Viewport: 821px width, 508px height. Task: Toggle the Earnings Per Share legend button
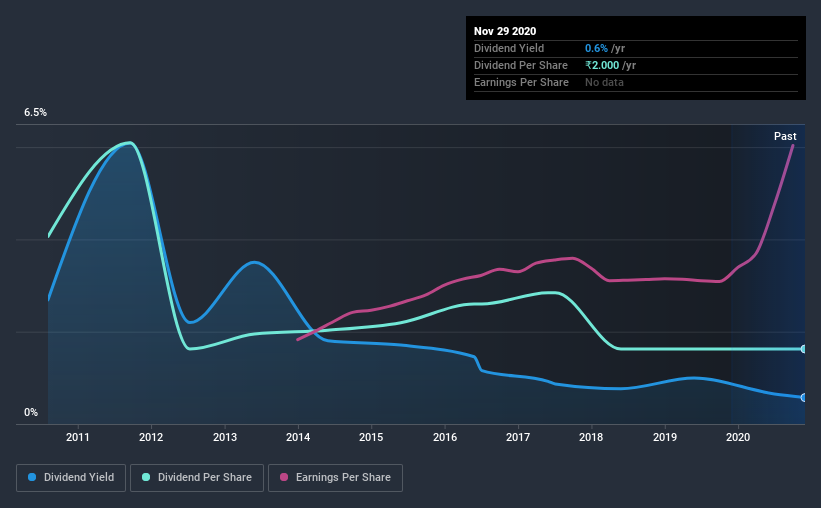(336, 478)
